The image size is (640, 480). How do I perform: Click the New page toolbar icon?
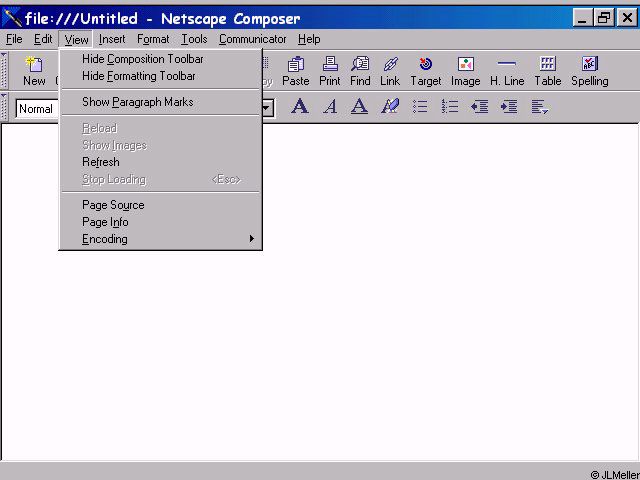[34, 71]
